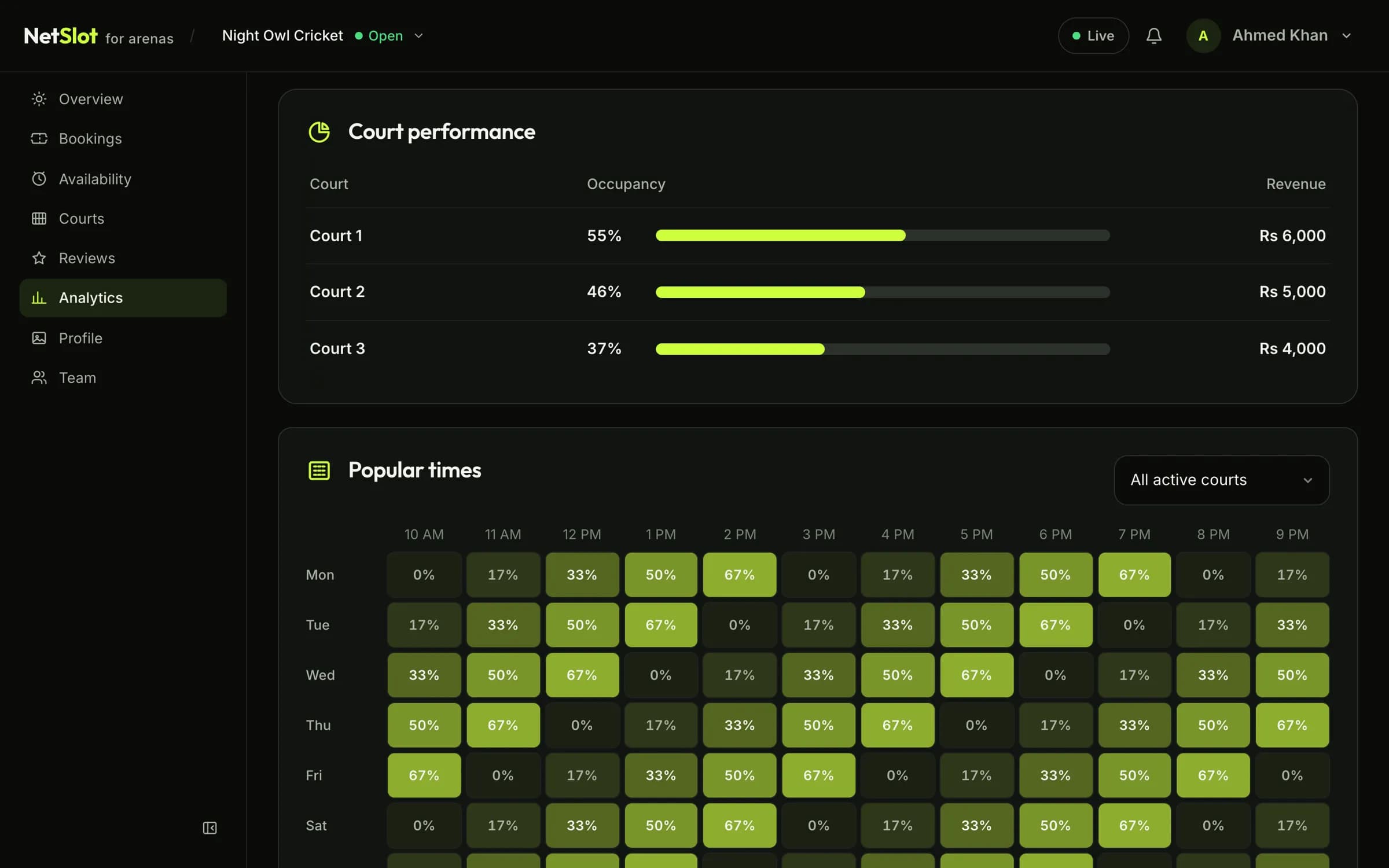Screen dimensions: 1389x868
Task: Click Court 3 occupancy progress bar
Action: (x=883, y=348)
